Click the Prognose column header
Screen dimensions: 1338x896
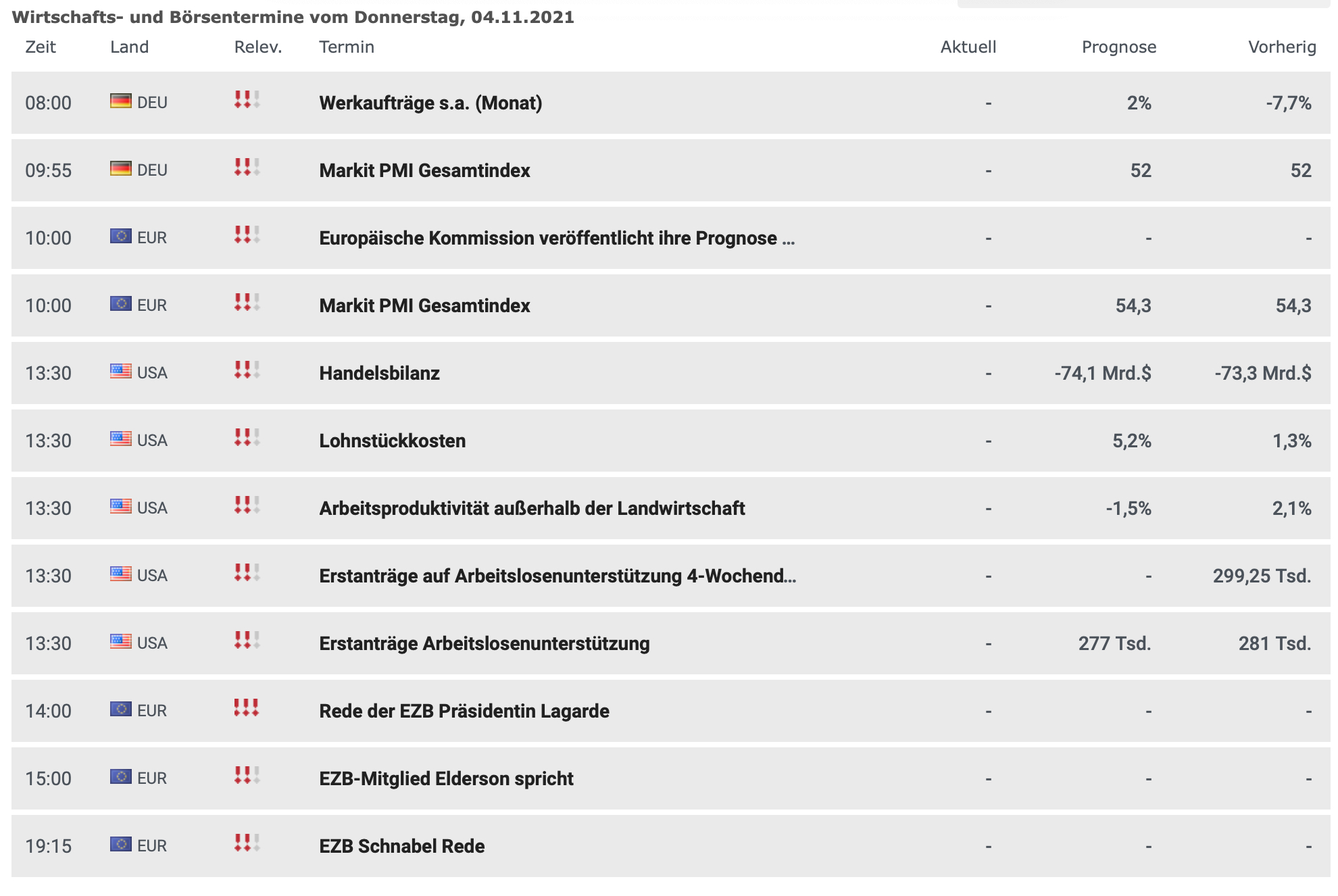click(x=1119, y=47)
